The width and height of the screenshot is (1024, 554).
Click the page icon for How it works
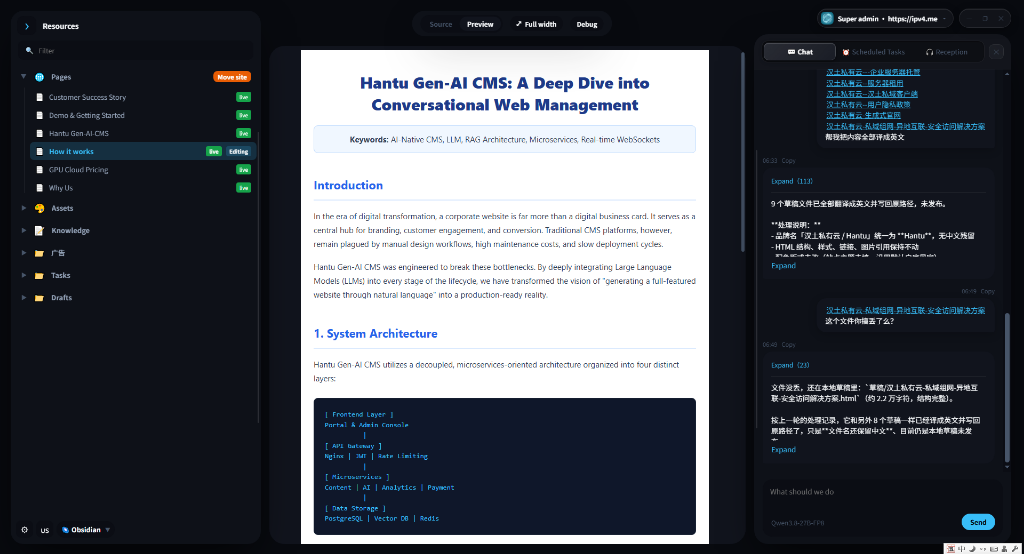click(x=40, y=152)
